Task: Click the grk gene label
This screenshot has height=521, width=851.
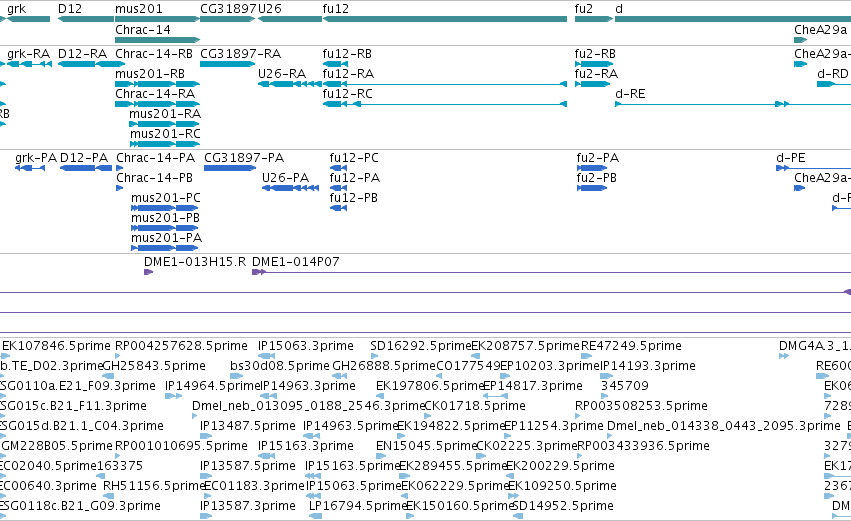Action: click(x=16, y=9)
